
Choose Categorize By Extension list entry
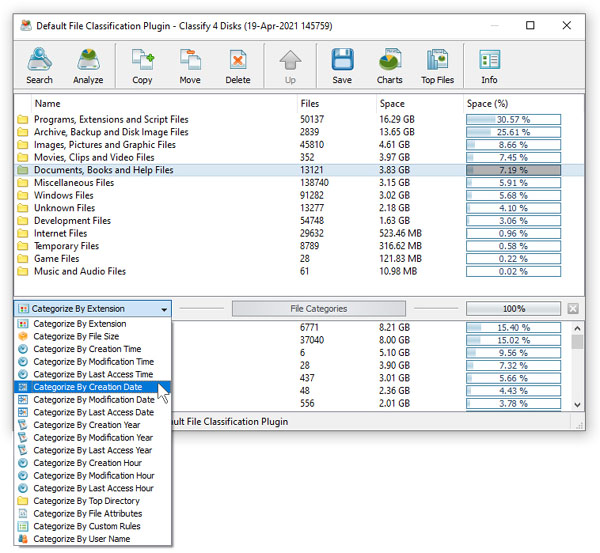[x=93, y=324]
